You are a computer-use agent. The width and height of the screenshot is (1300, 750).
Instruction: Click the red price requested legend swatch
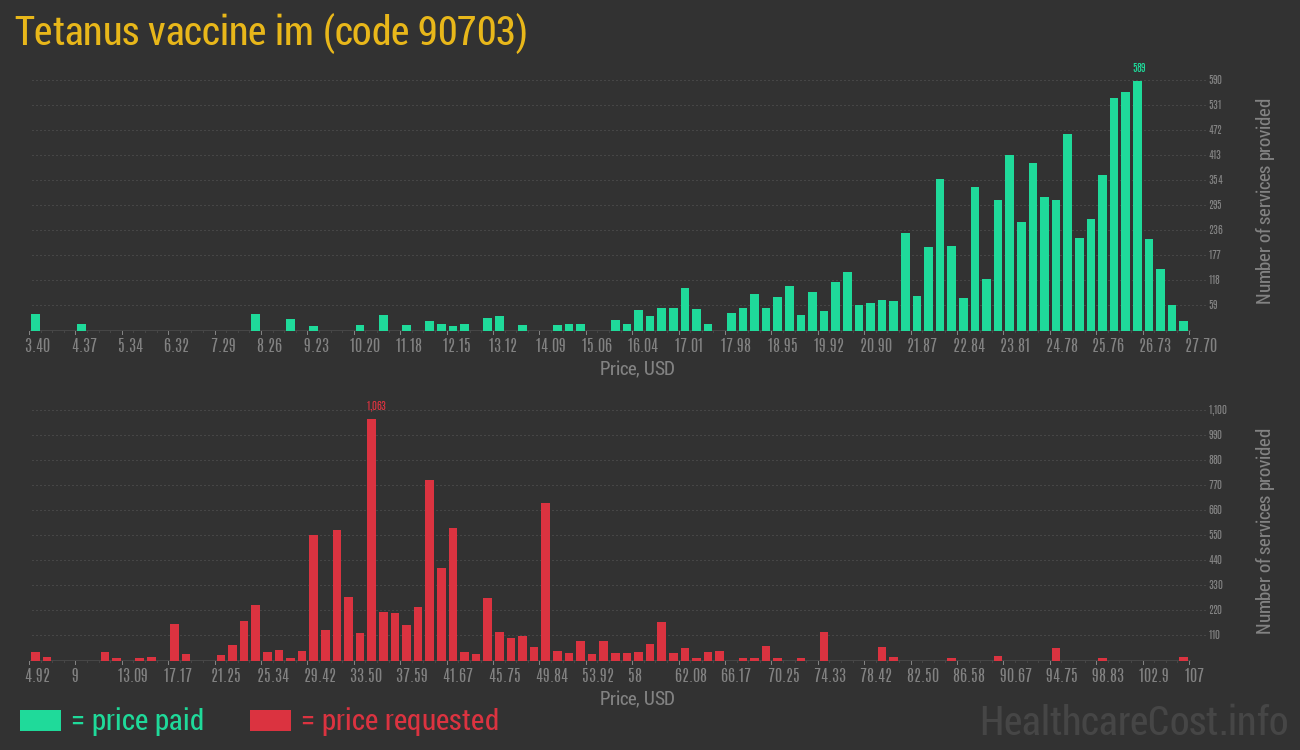(x=270, y=720)
